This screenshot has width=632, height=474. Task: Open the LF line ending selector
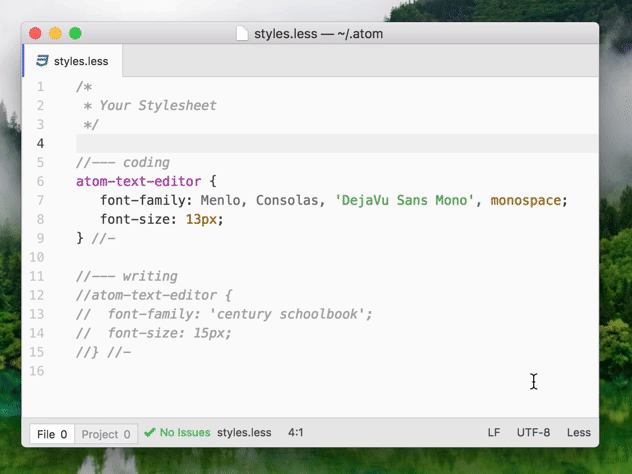[494, 432]
